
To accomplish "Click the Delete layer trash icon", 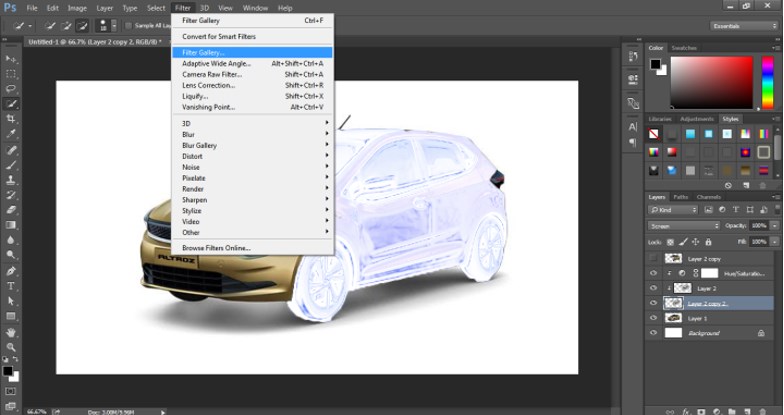I will pyautogui.click(x=760, y=412).
